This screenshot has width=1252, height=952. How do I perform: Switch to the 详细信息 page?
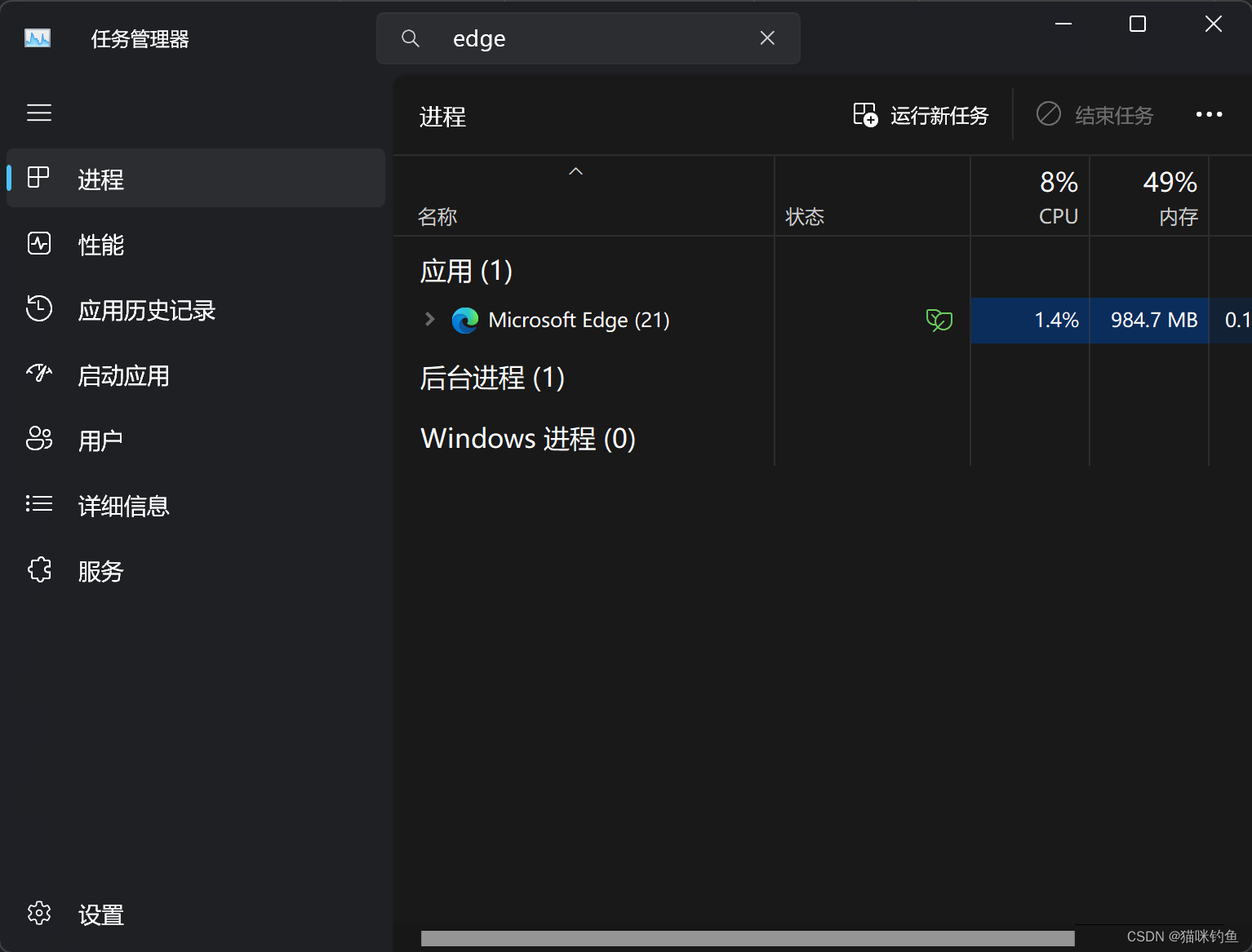click(x=196, y=505)
